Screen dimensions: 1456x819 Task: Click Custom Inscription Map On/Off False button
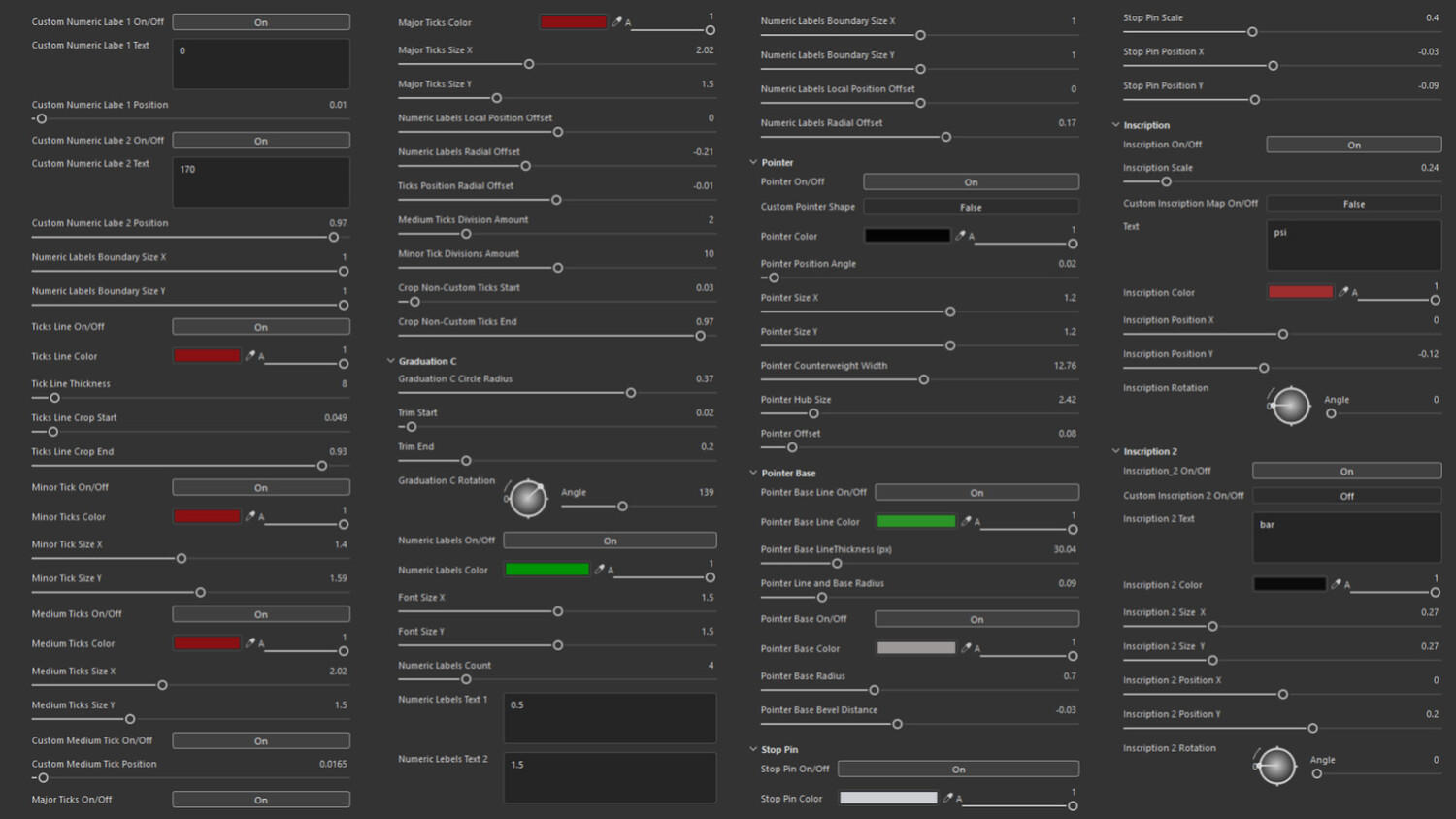(x=1354, y=204)
